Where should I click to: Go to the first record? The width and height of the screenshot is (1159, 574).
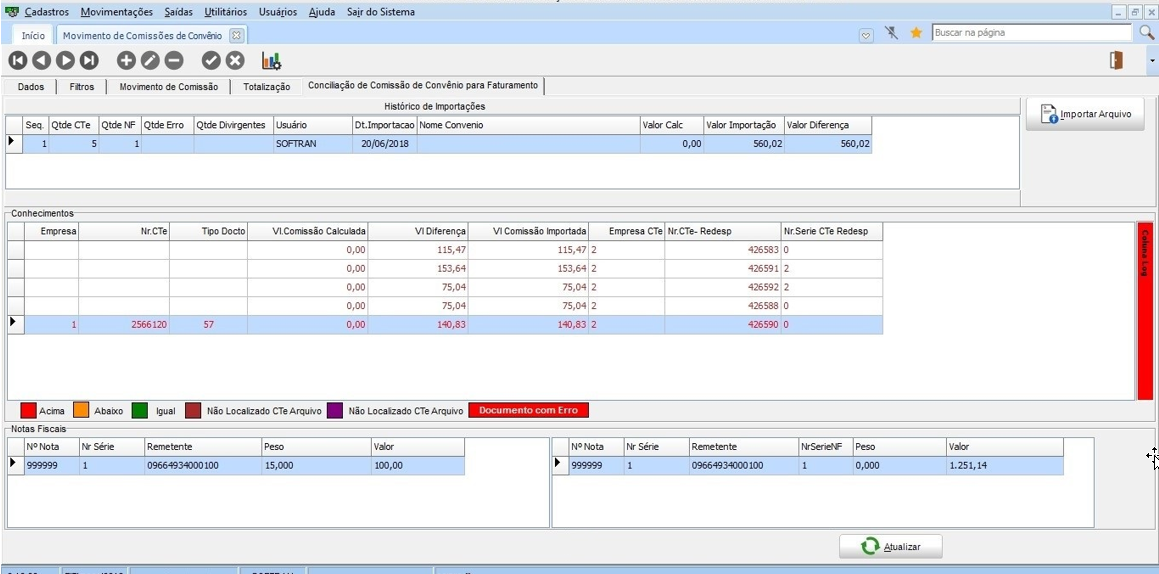pos(17,61)
